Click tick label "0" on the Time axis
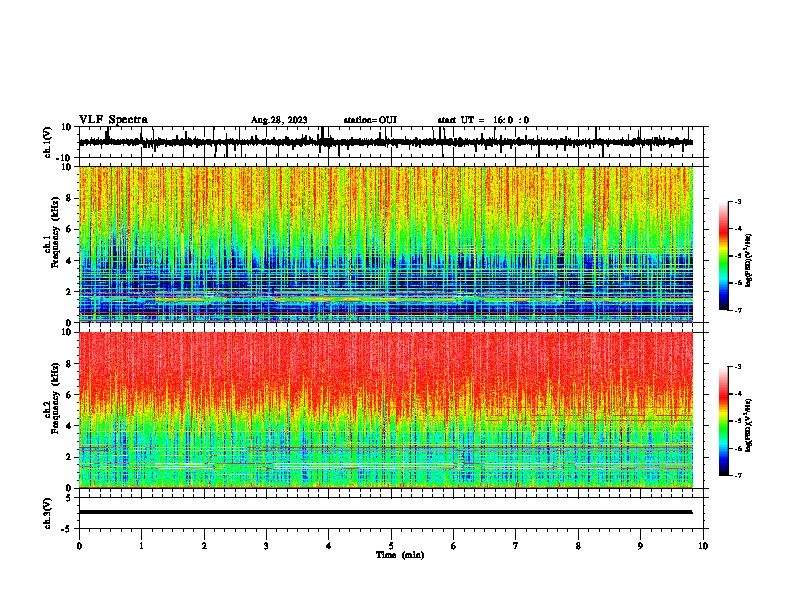Viewport: 792px width, 612px height. 79,546
